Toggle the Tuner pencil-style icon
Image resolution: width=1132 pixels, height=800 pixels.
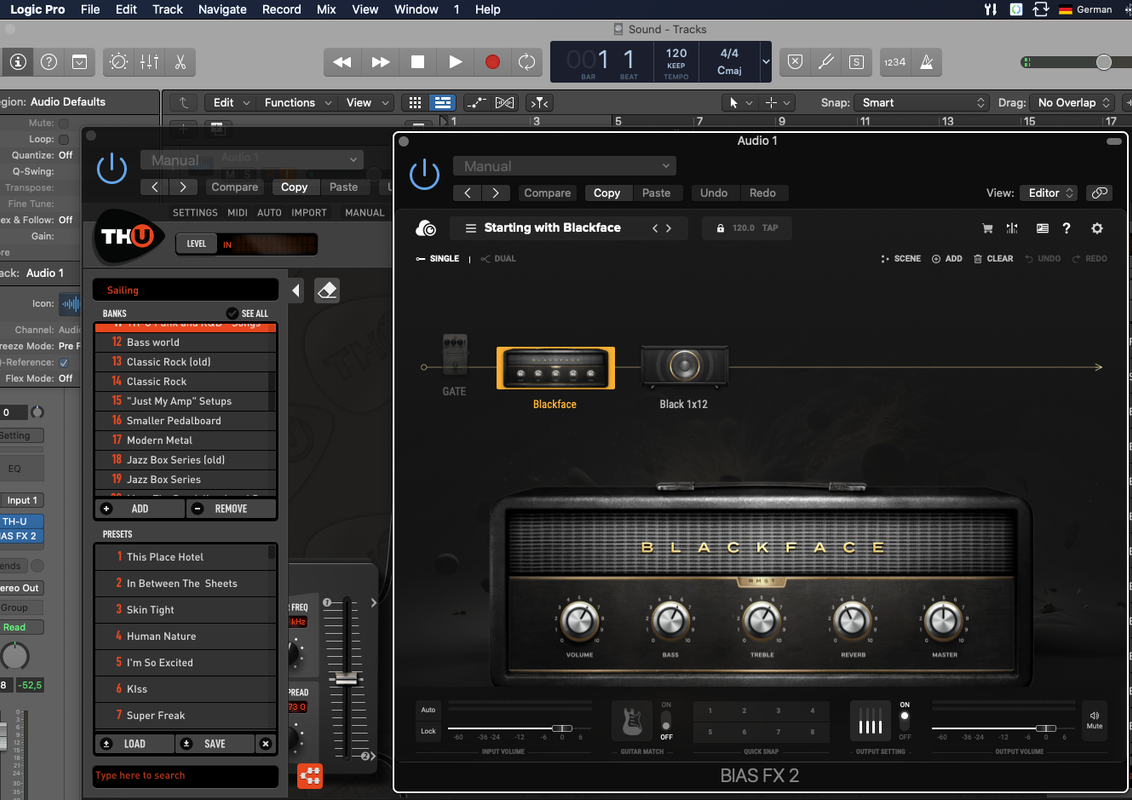826,62
